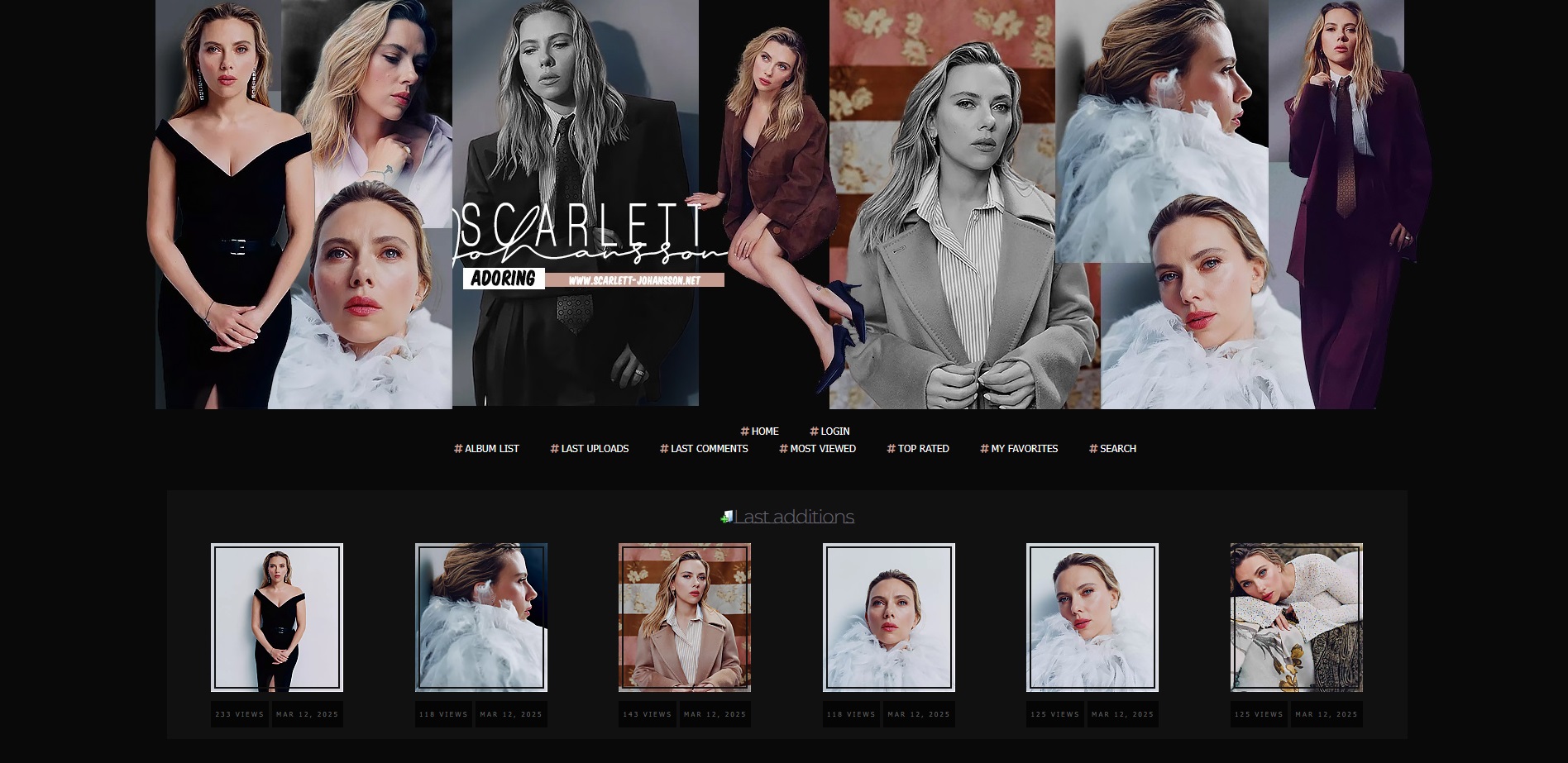
Task: Open Last Comments from navigation
Action: tap(704, 449)
